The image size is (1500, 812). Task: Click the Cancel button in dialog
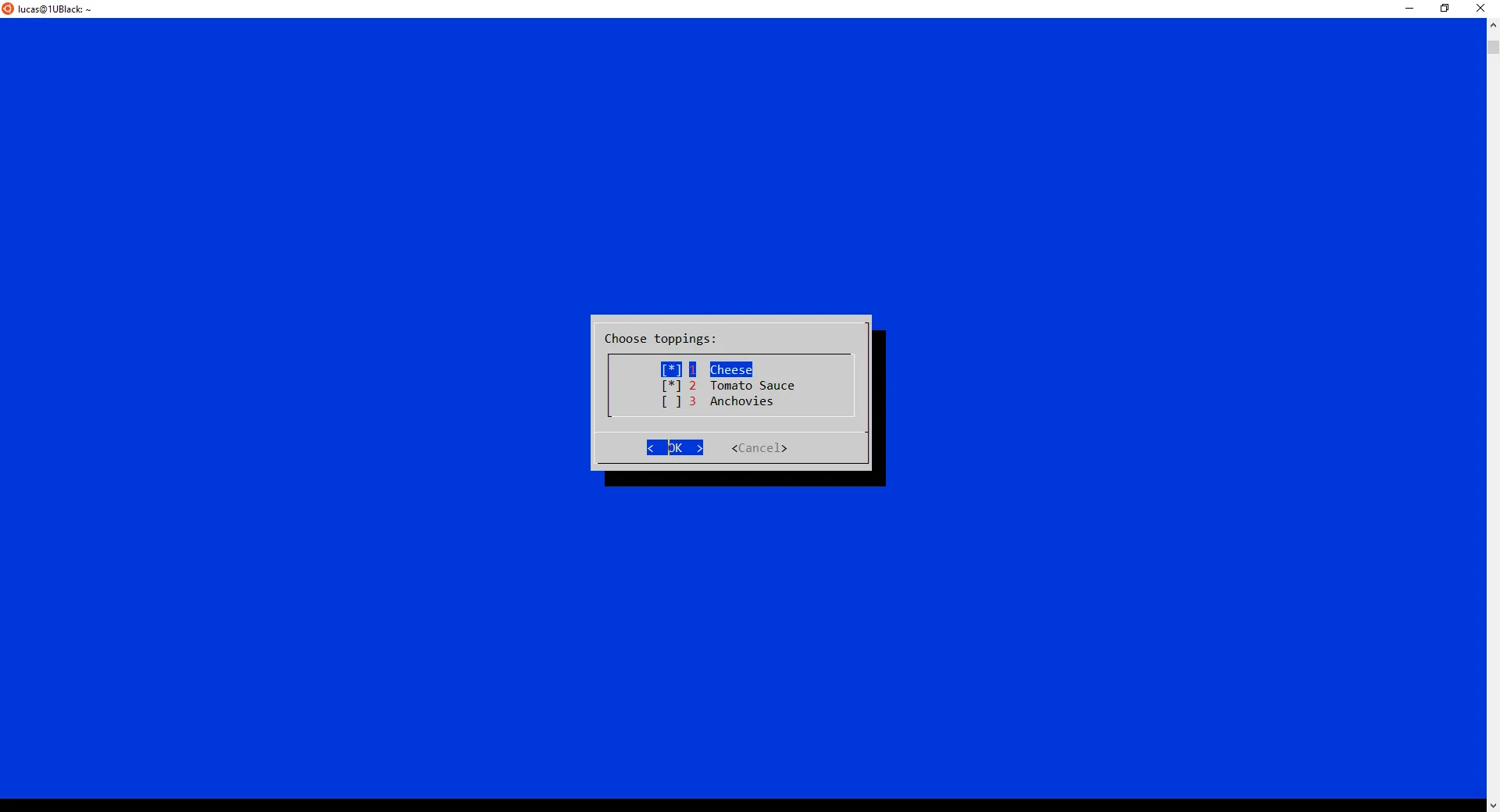759,448
